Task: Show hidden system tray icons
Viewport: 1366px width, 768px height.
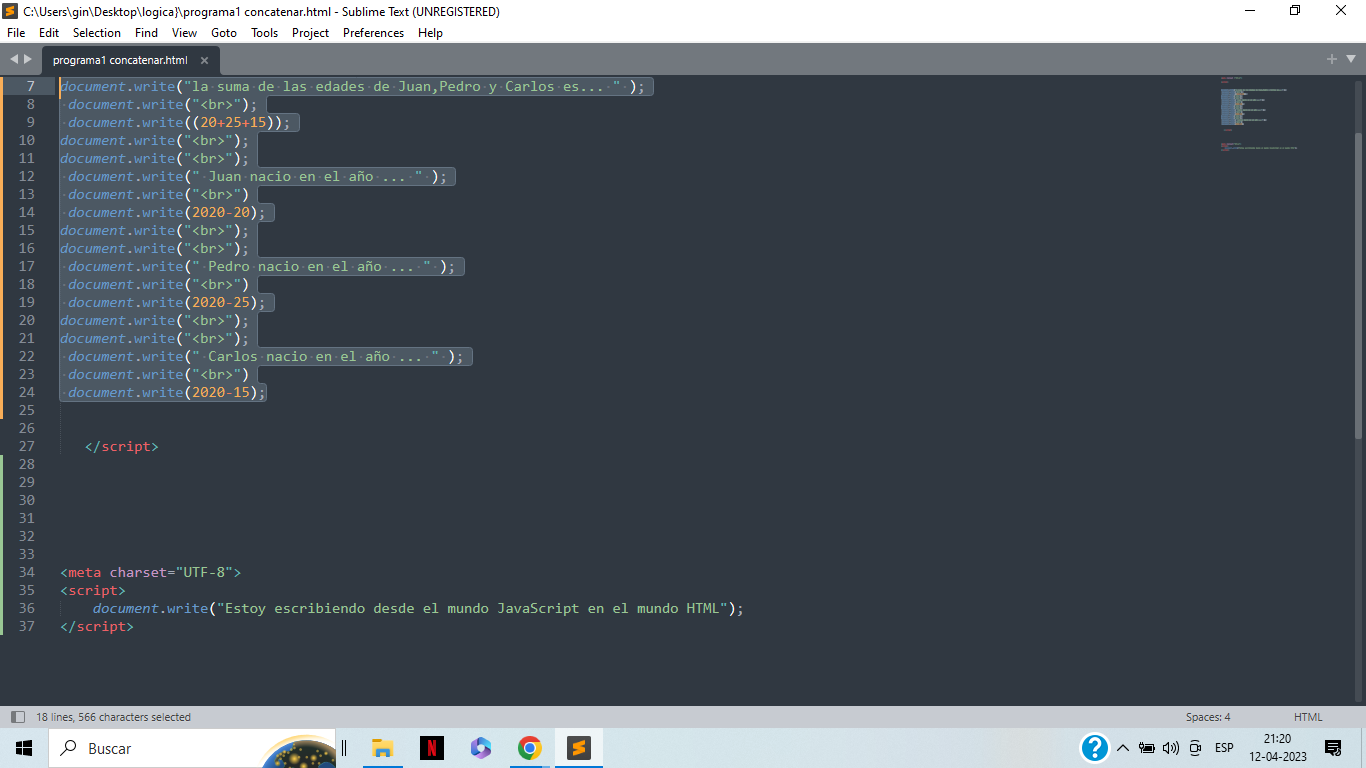Action: [x=1123, y=748]
